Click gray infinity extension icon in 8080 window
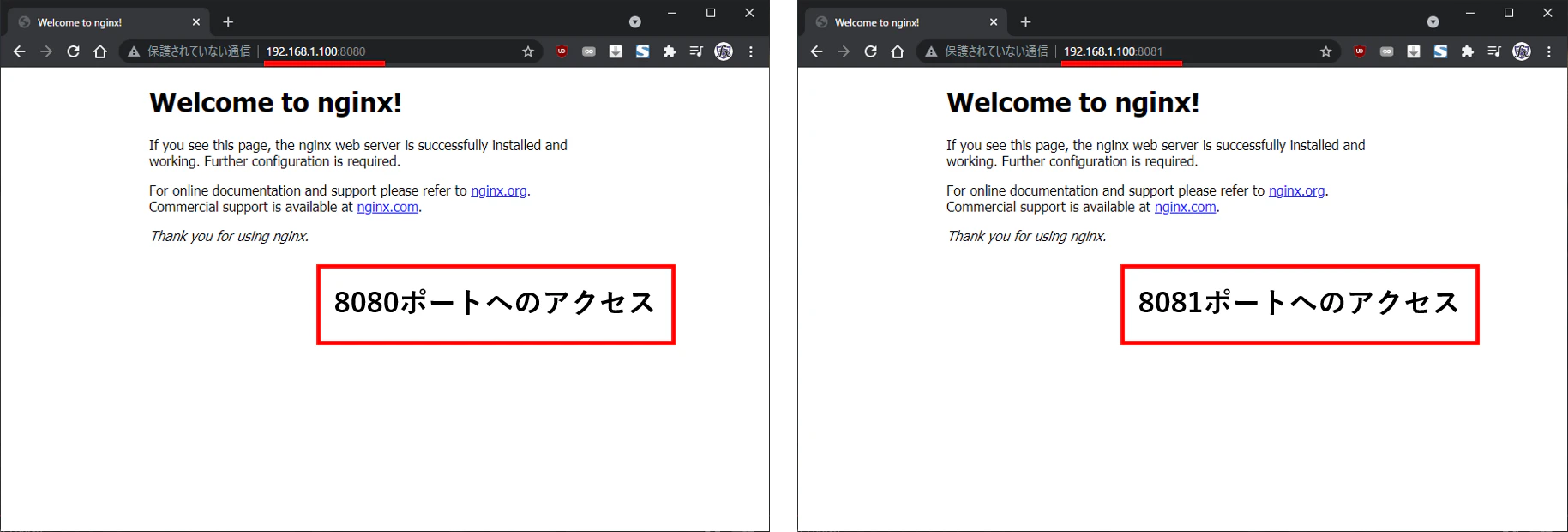1568x532 pixels. (589, 51)
